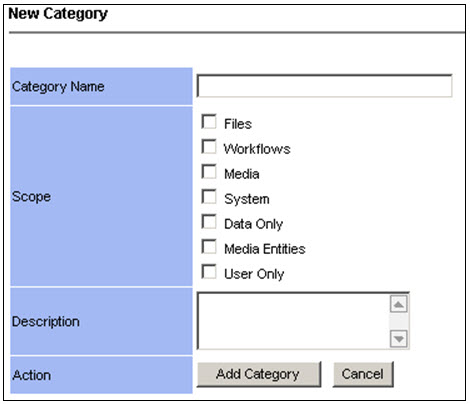Click the Media Entities label text
Image resolution: width=470 pixels, height=404 pixels.
point(265,249)
